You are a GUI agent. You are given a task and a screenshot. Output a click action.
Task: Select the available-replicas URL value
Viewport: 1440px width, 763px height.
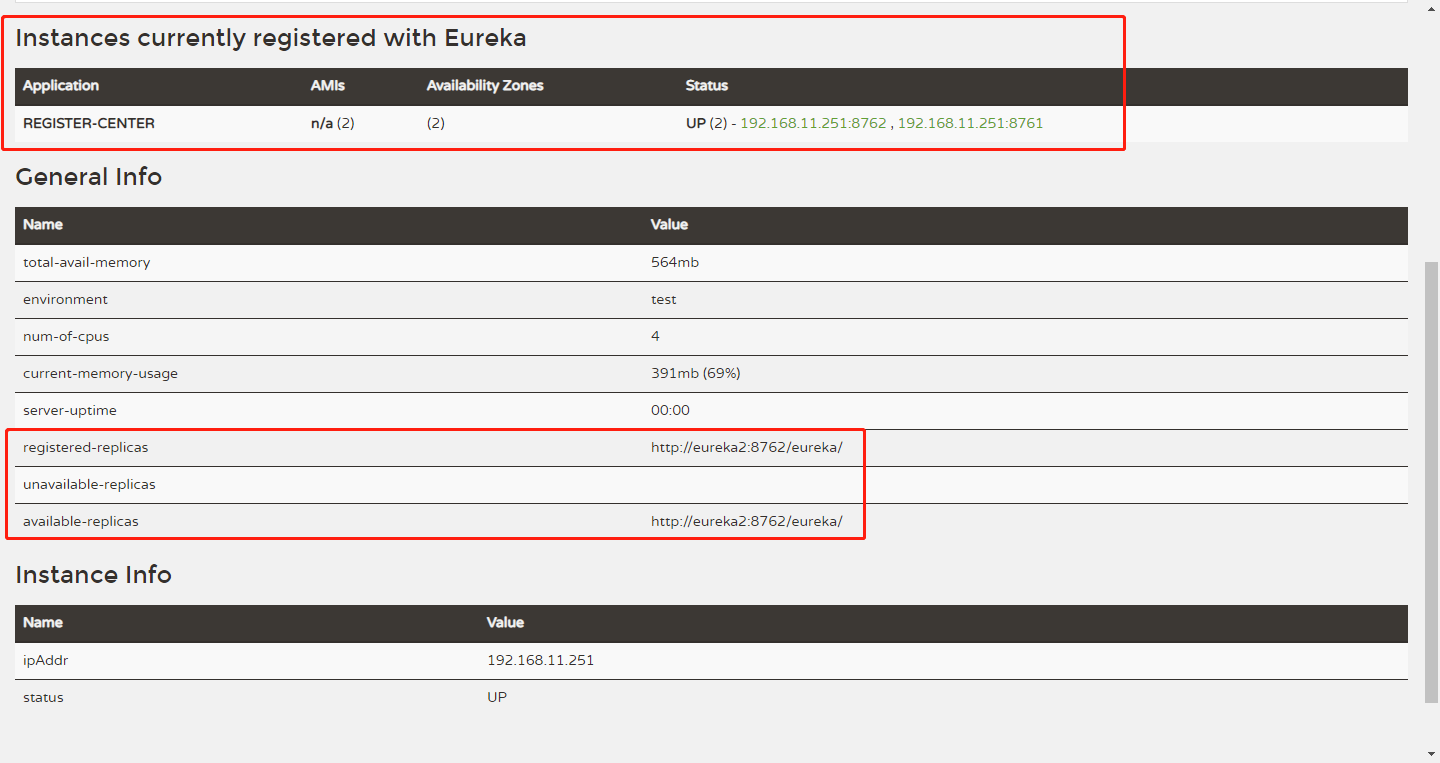tap(747, 522)
